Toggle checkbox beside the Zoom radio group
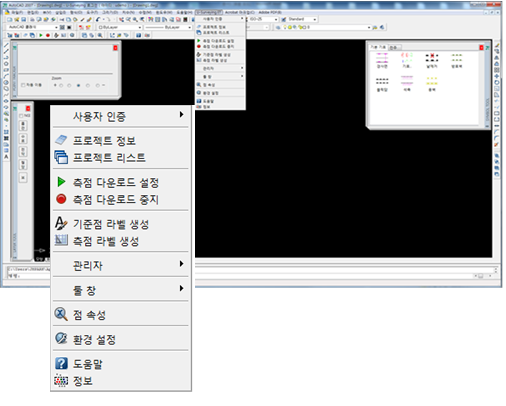Viewport: 506px width, 406px height. tap(23, 85)
